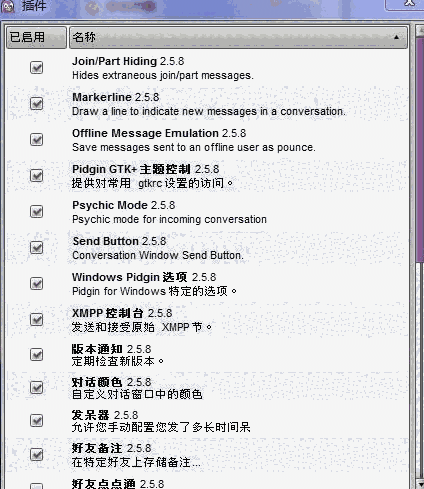Select the Markerline 2.5.8 row

point(207,104)
